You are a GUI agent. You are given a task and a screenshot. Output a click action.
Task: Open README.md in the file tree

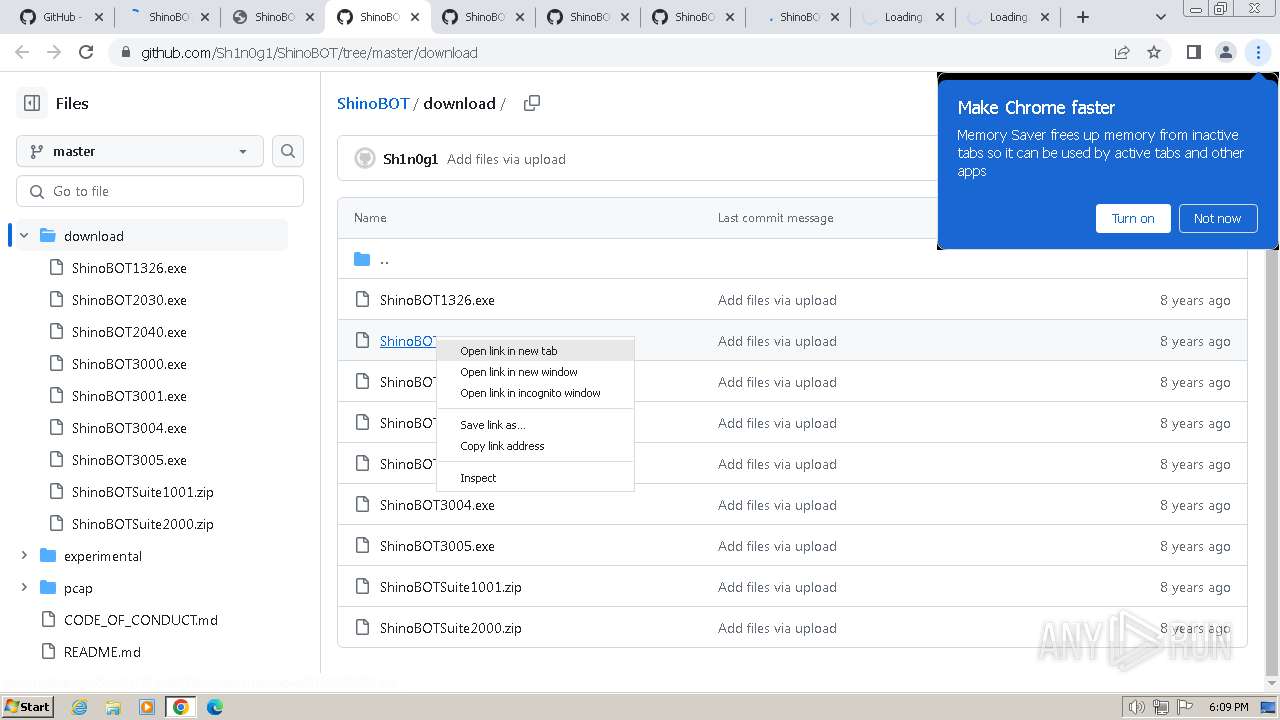[x=102, y=652]
